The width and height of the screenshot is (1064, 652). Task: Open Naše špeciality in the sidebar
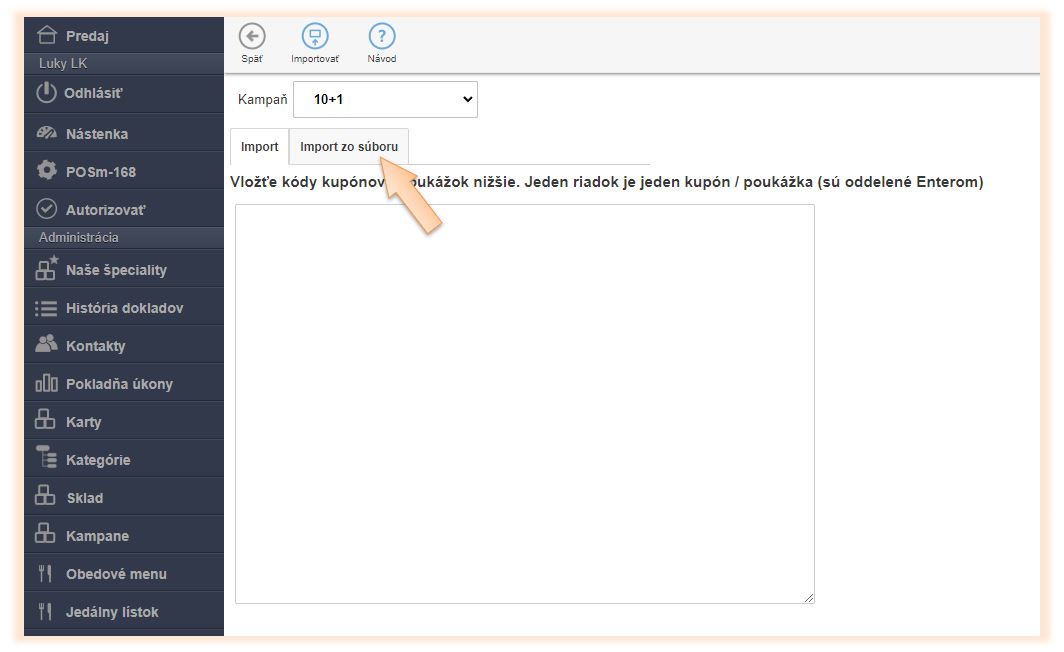(x=116, y=270)
